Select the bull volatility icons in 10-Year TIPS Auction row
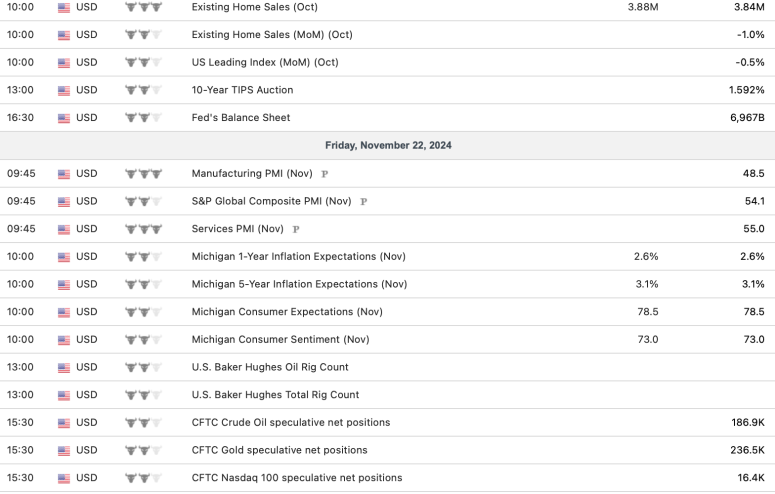This screenshot has width=775, height=494. click(143, 90)
